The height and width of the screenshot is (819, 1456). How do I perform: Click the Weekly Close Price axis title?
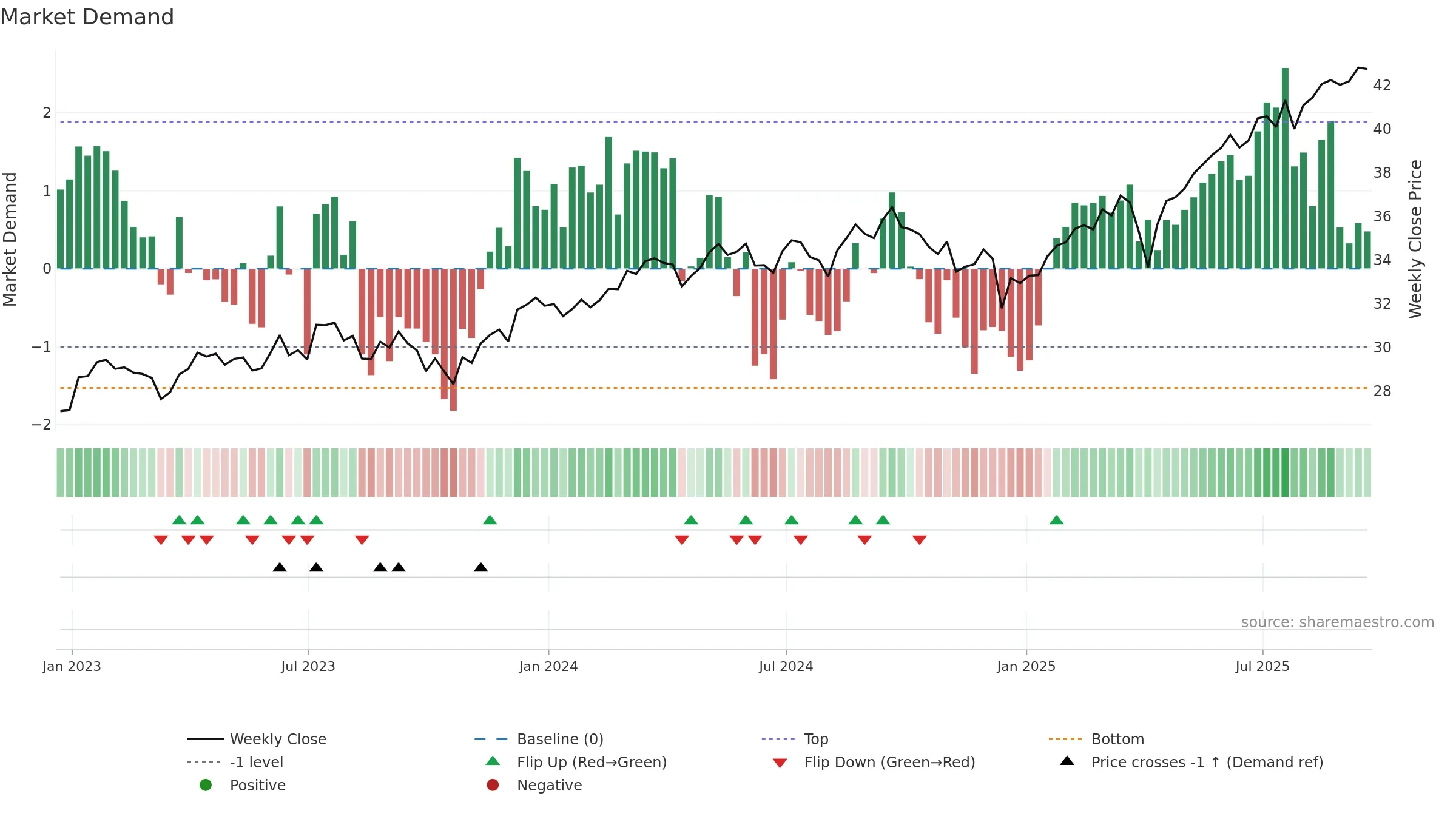1415,239
